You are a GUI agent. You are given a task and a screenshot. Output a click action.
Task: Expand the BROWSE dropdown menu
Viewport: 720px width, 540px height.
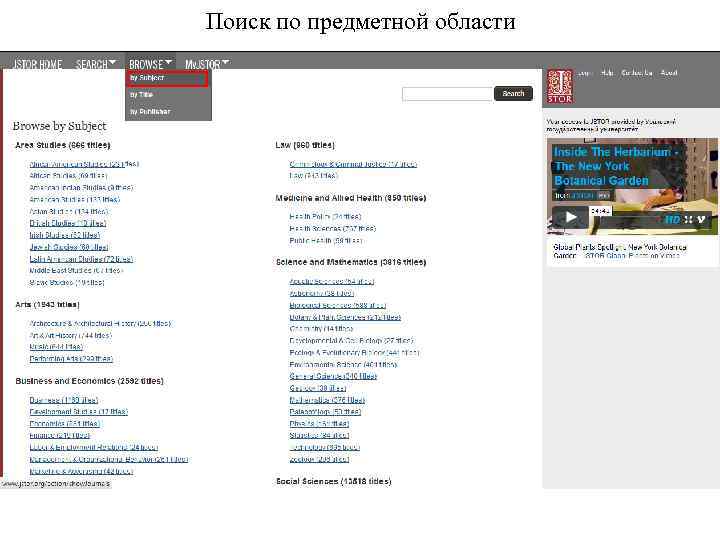(150, 64)
